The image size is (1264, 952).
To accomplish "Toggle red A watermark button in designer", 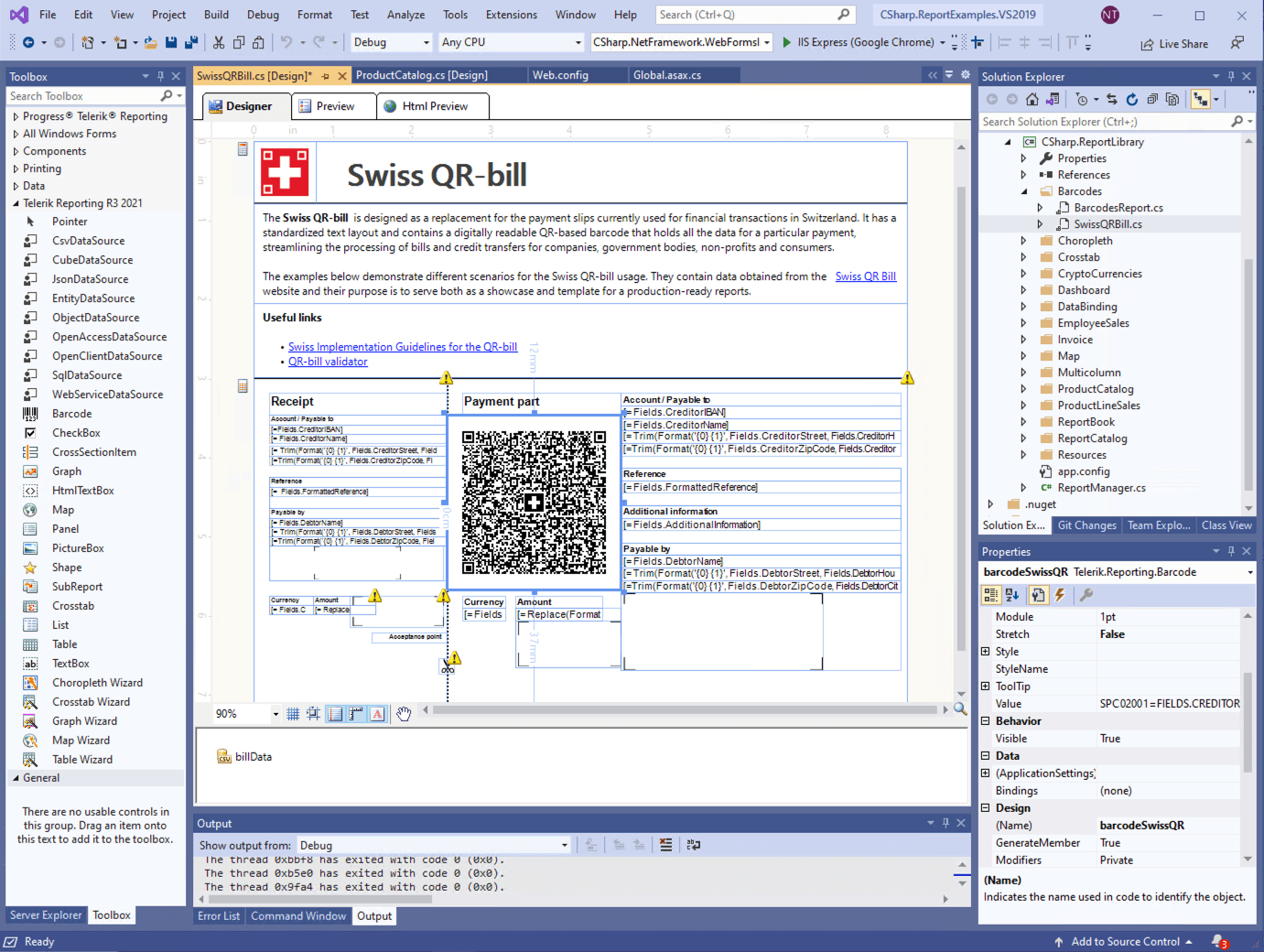I will (377, 714).
